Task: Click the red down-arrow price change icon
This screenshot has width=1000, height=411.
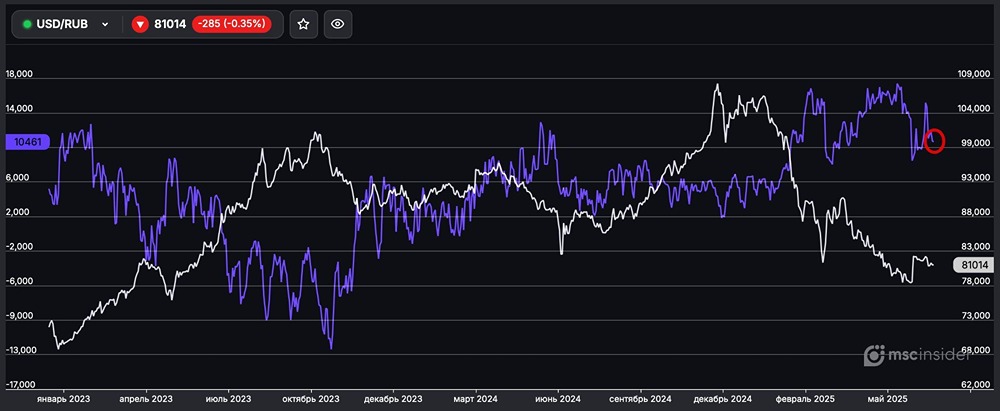Action: tap(140, 24)
